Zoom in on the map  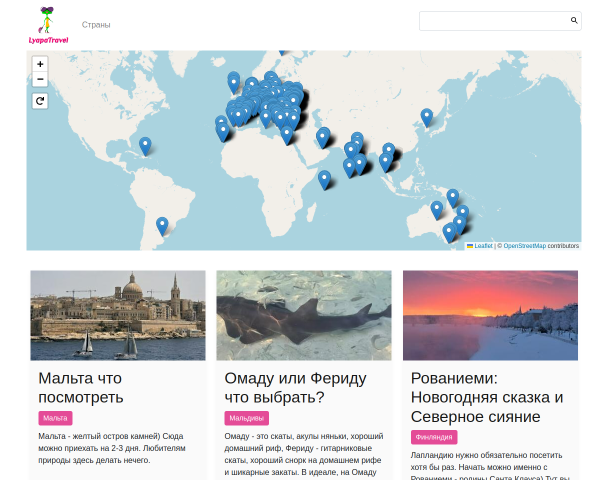40,64
